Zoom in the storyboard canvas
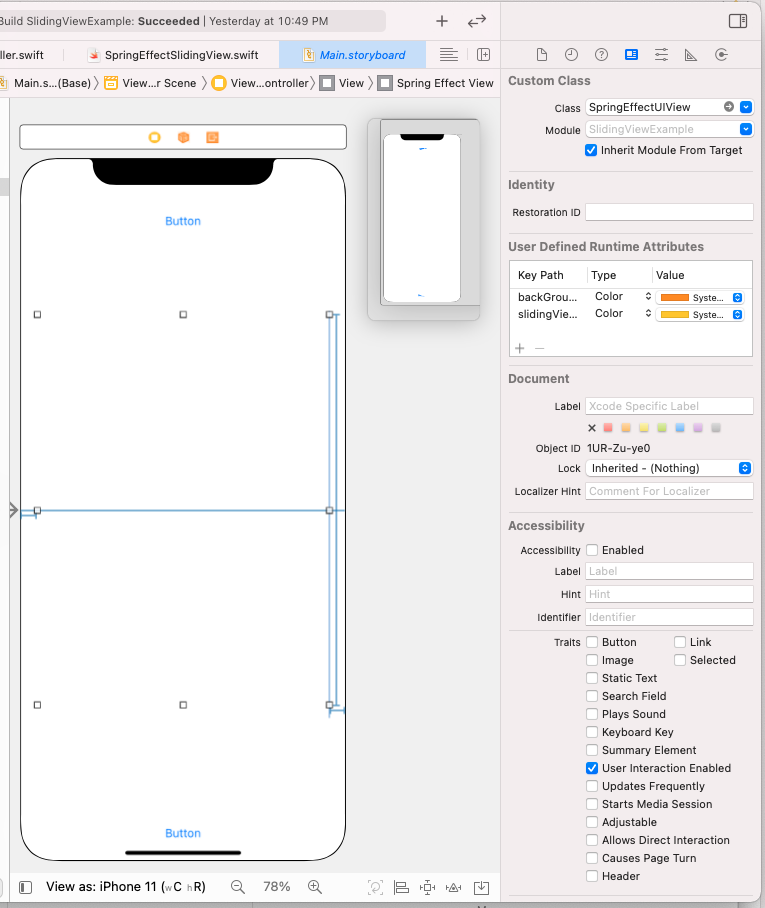Image resolution: width=765 pixels, height=908 pixels. click(314, 887)
